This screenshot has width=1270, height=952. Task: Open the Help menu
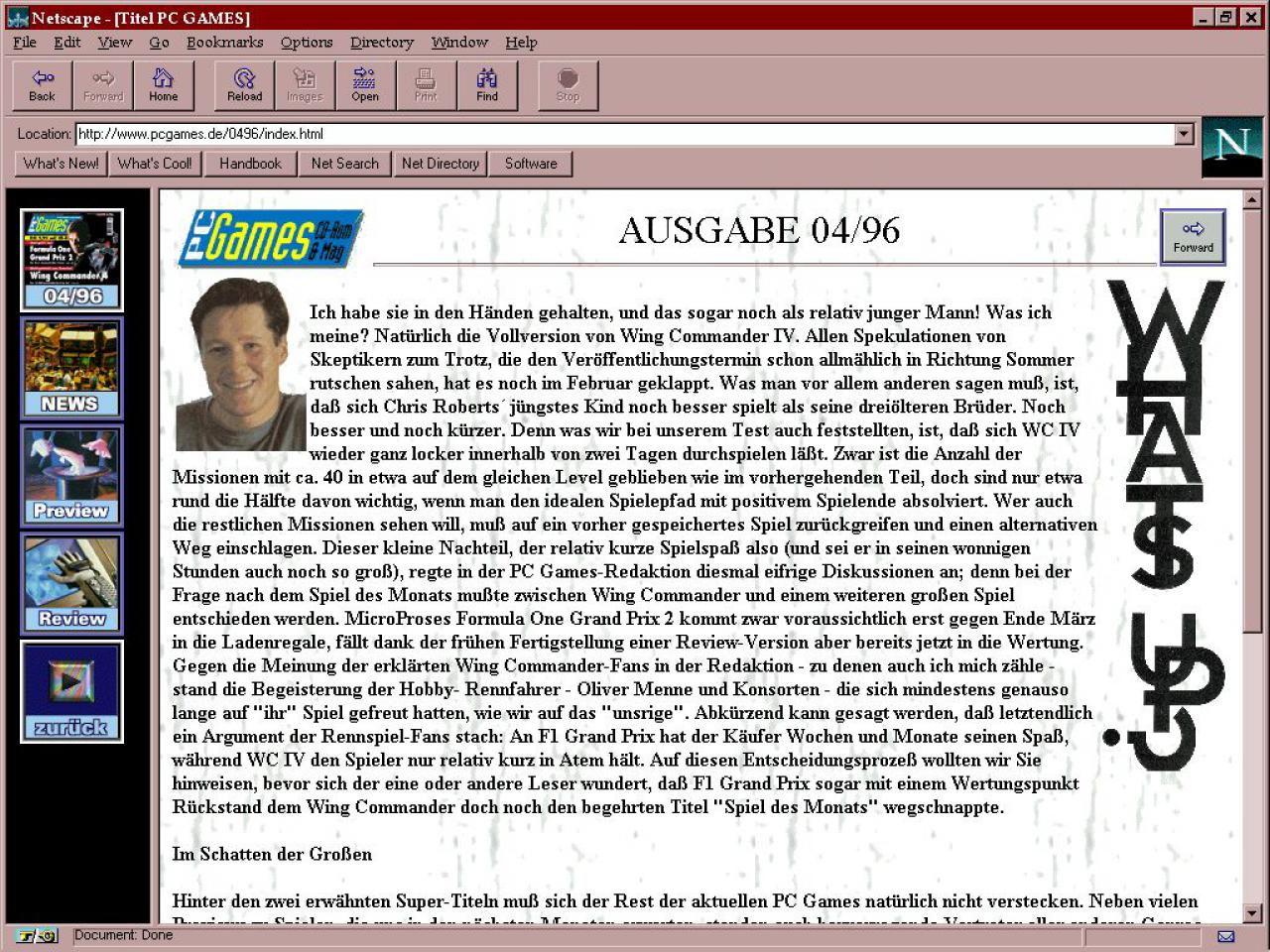pyautogui.click(x=521, y=42)
